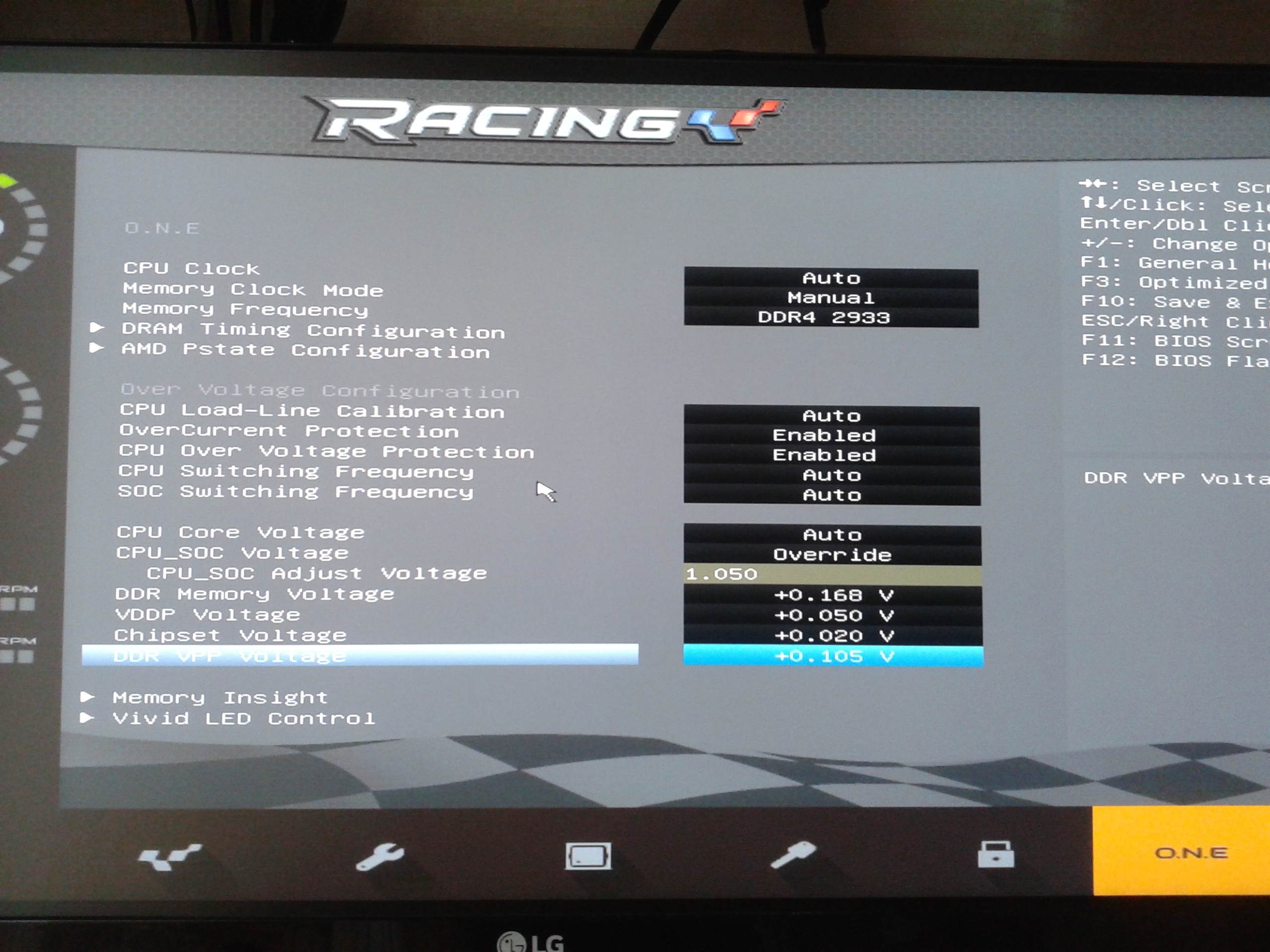Change Memory Clock Mode Manual value

click(x=831, y=298)
